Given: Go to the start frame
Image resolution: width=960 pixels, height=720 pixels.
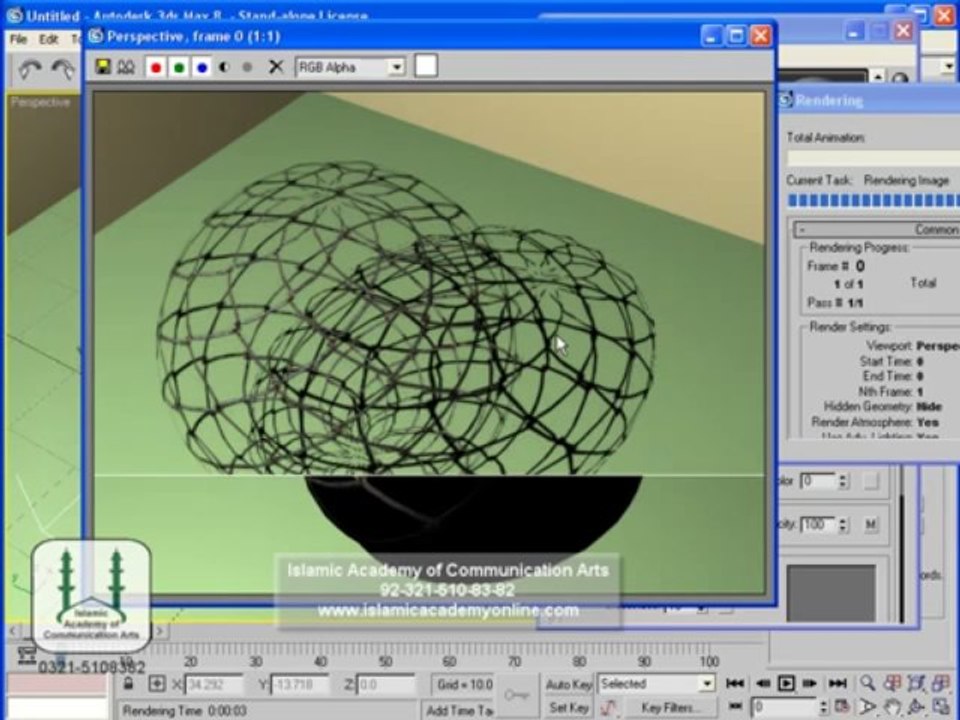Looking at the screenshot, I should [735, 683].
